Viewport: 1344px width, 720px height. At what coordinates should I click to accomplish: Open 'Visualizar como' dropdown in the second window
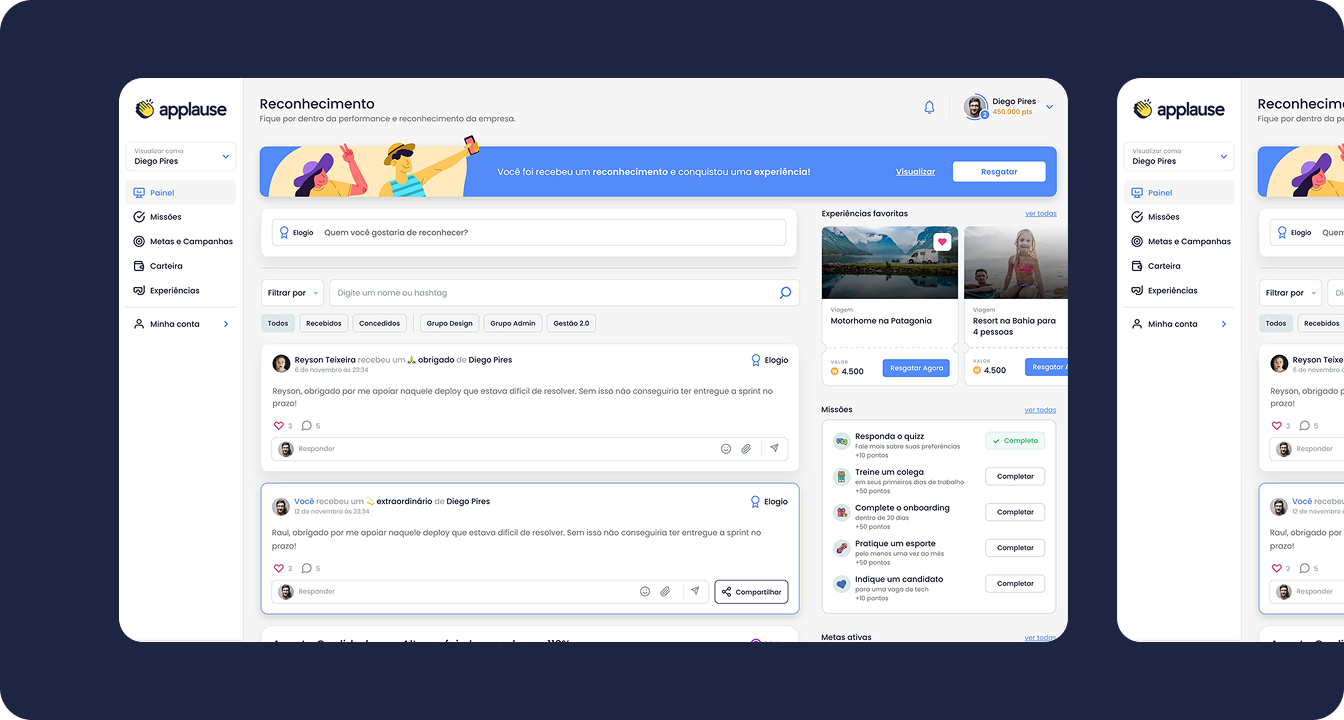click(x=1179, y=156)
